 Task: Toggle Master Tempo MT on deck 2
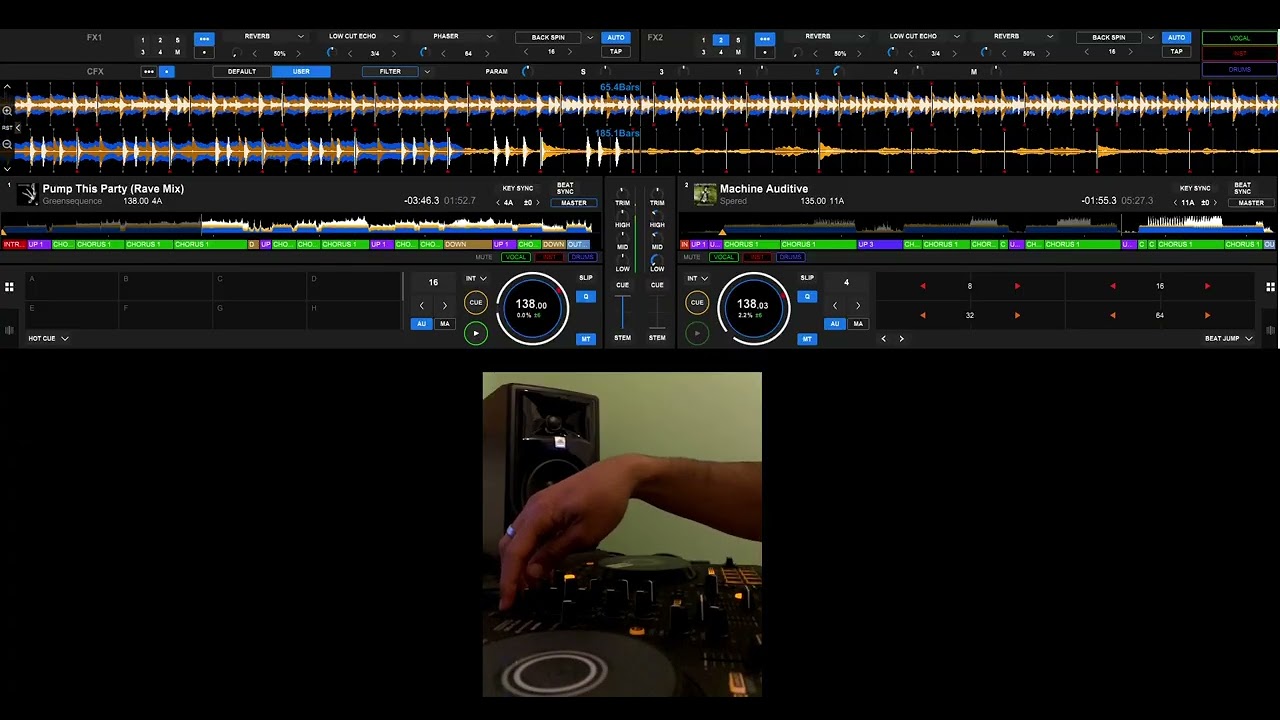(x=807, y=339)
